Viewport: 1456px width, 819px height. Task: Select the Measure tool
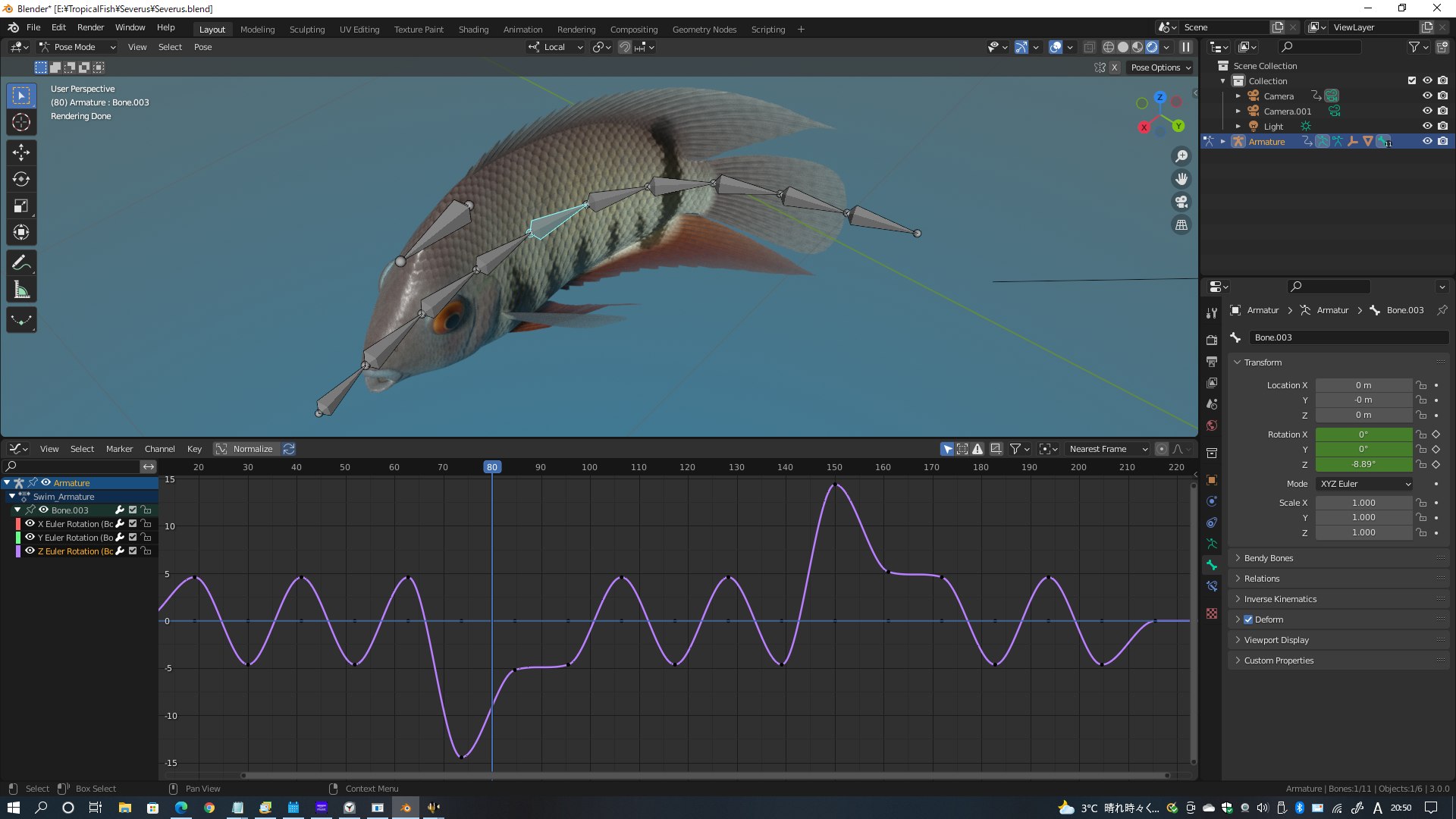[21, 290]
